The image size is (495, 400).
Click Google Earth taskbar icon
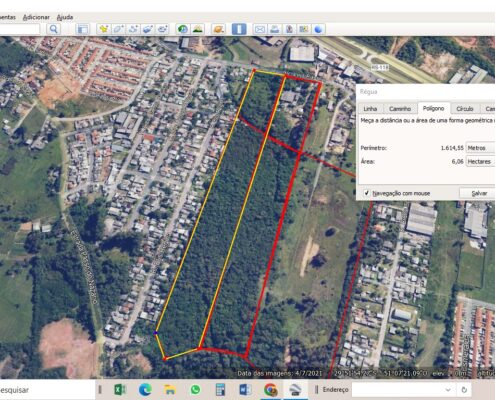coord(296,389)
